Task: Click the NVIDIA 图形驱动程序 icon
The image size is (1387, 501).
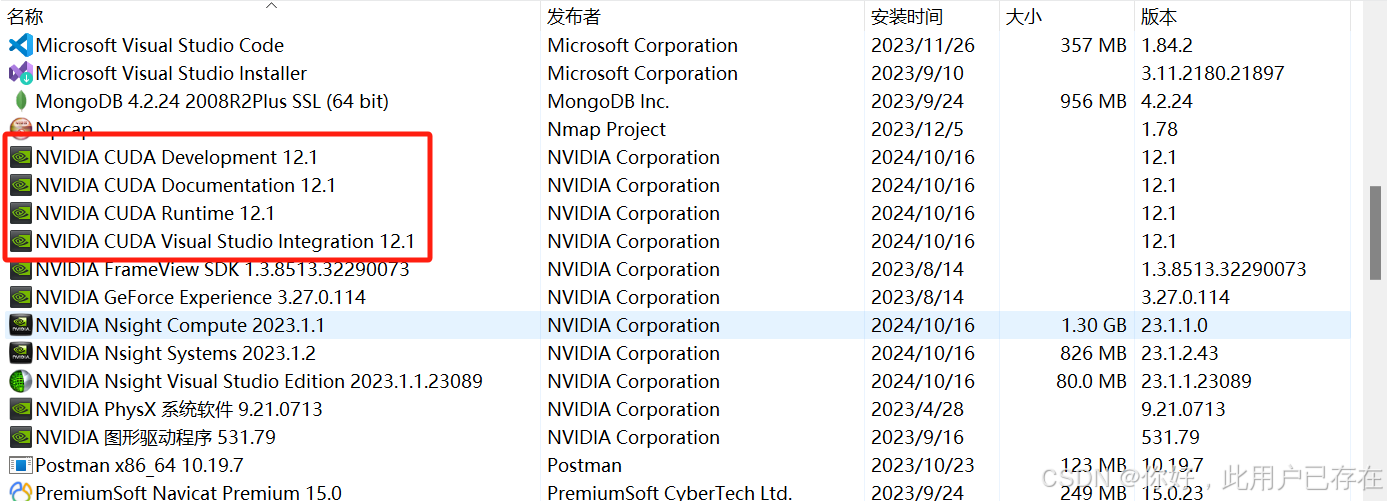Action: click(x=20, y=437)
